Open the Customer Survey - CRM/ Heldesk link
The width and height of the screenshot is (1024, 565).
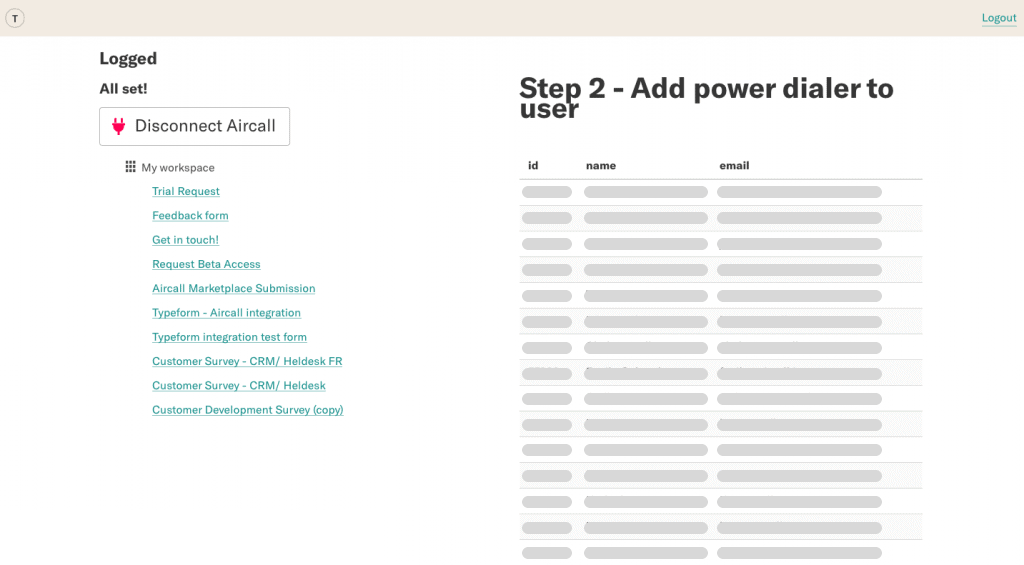[x=238, y=386]
